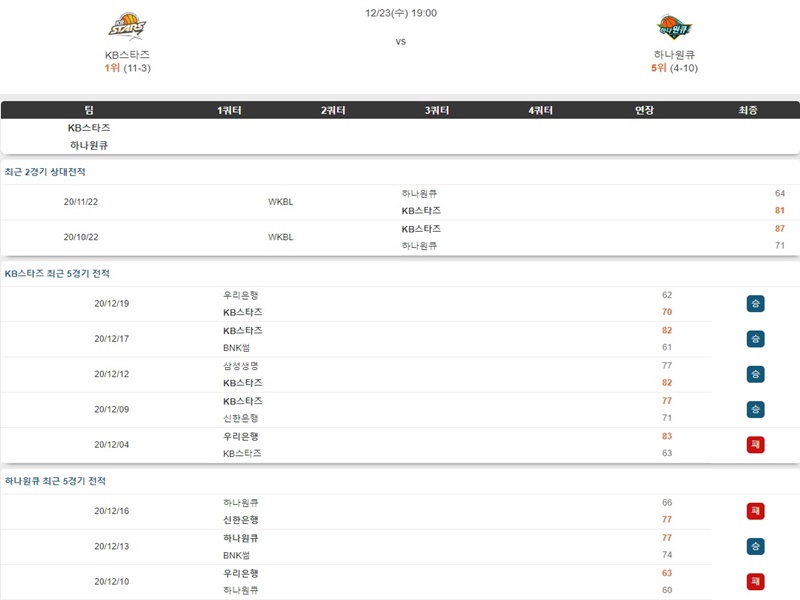Click BNK썸 in the 20/12/13 game
Viewport: 800px width, 600px height.
[x=237, y=556]
